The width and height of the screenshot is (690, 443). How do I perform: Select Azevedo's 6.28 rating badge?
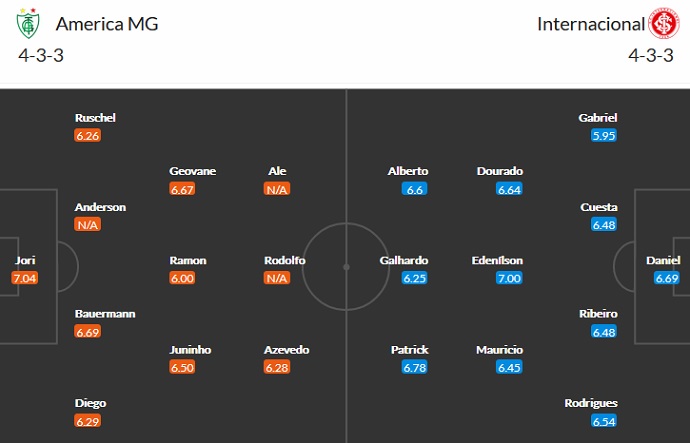277,367
